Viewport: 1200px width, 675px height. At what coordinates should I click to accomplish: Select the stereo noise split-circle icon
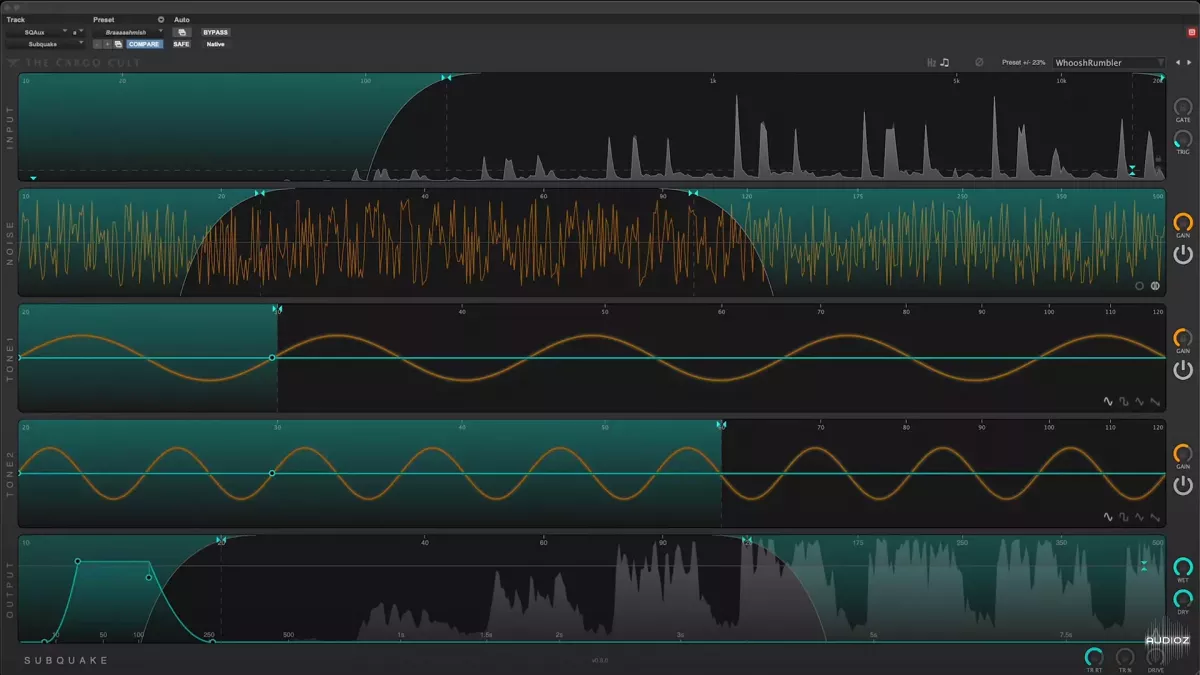1154,286
